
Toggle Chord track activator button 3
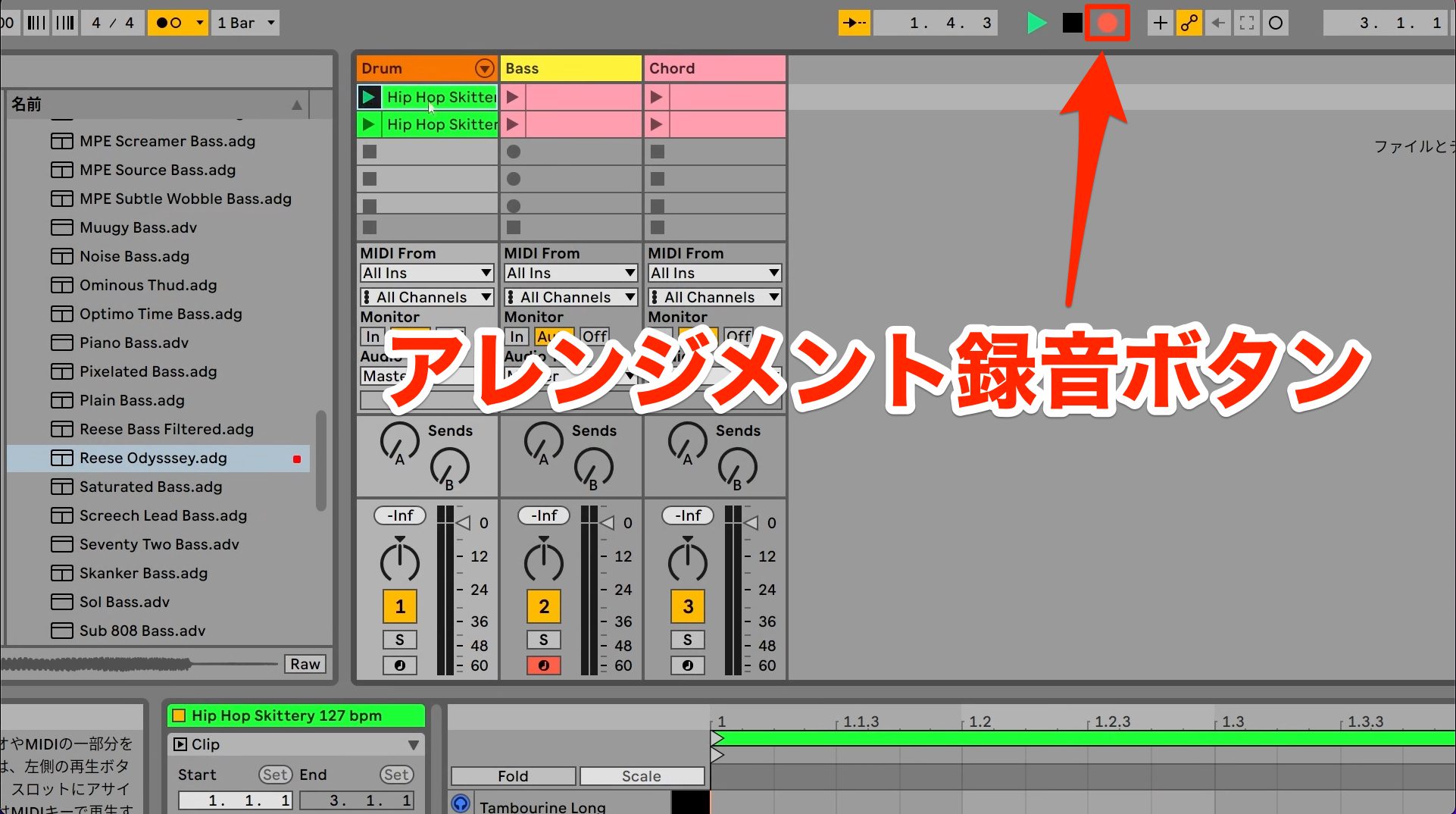click(x=688, y=606)
